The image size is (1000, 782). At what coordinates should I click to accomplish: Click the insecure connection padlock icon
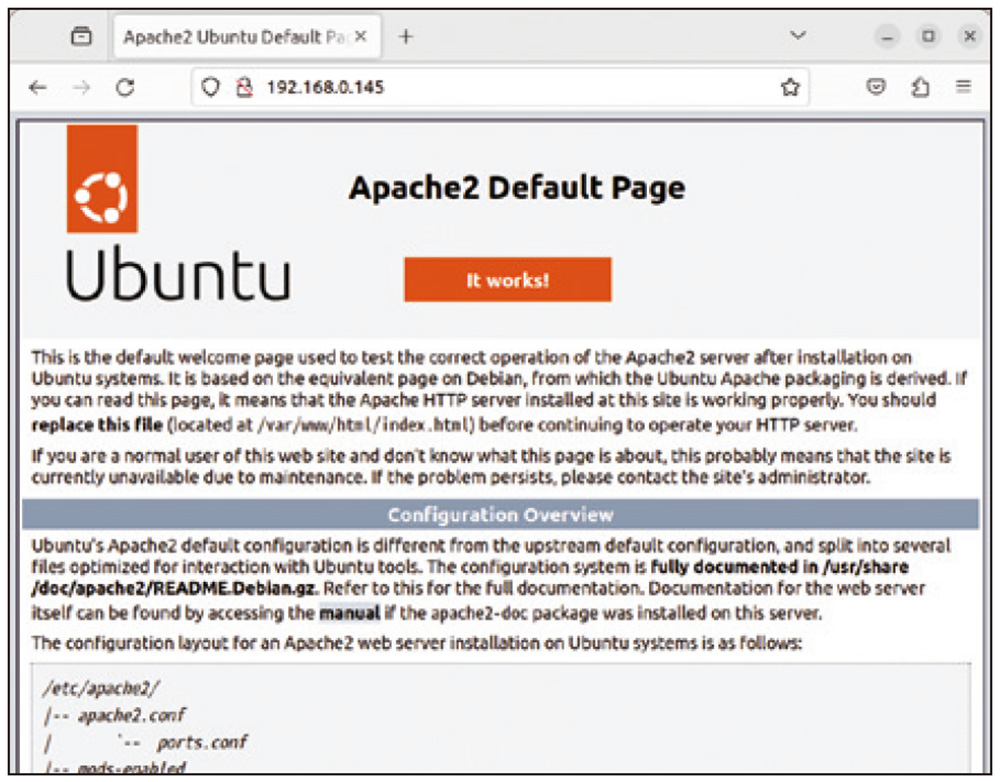[245, 87]
